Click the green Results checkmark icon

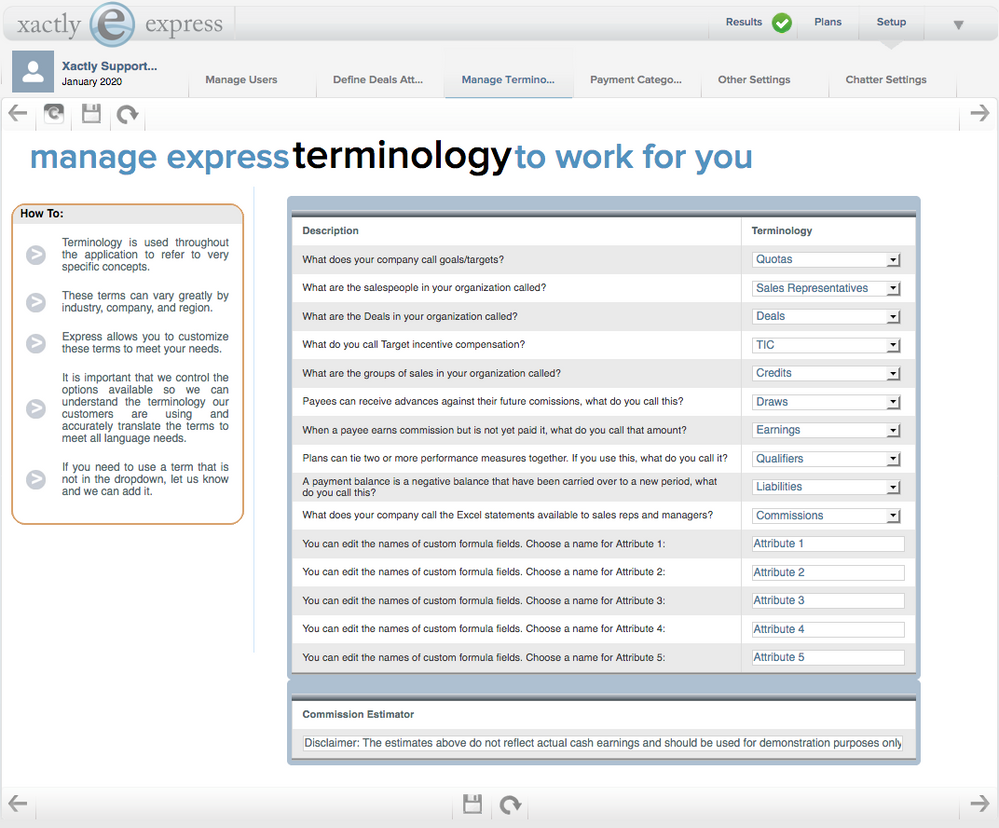point(782,23)
